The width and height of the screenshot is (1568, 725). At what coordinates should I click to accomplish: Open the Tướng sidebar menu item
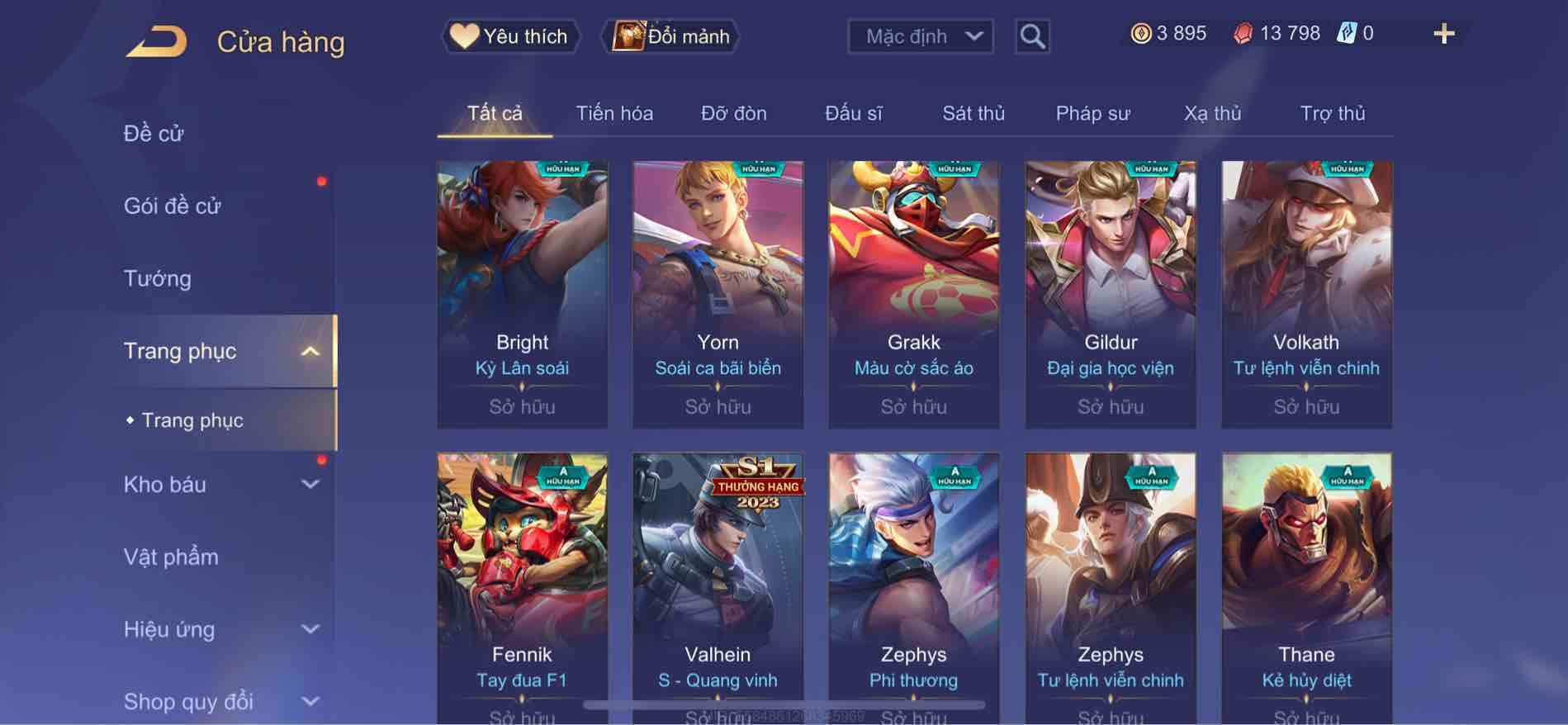[157, 278]
